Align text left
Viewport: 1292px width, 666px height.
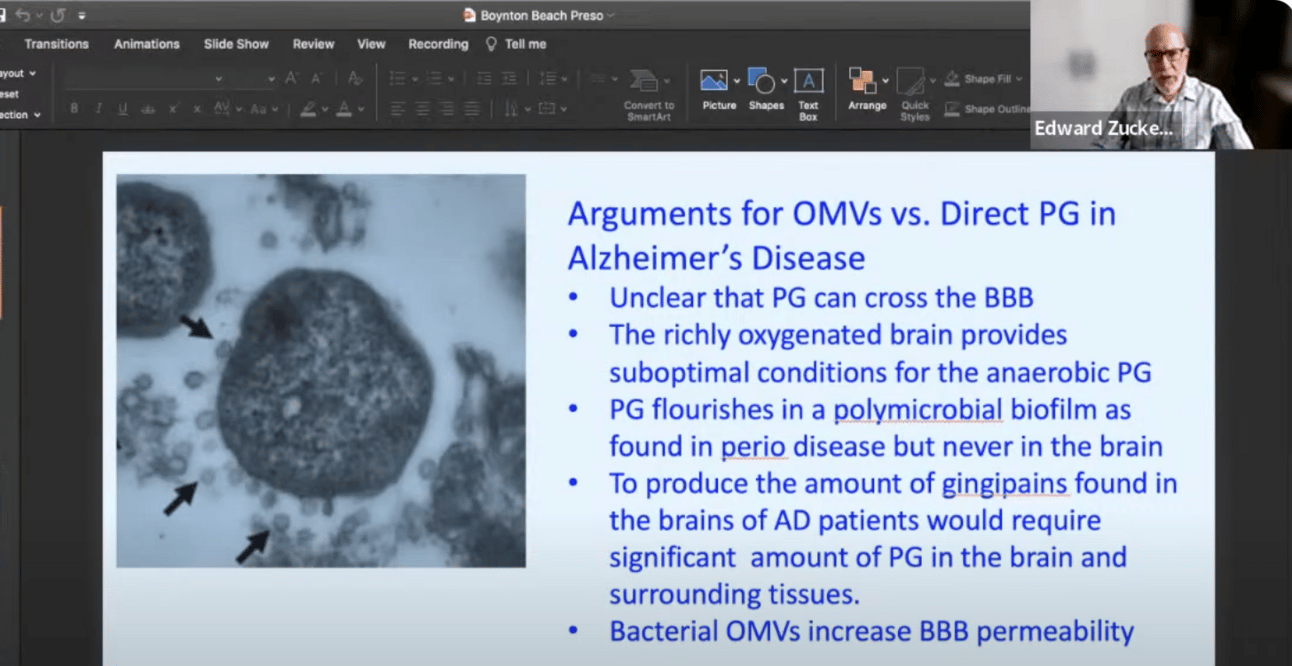pos(396,109)
